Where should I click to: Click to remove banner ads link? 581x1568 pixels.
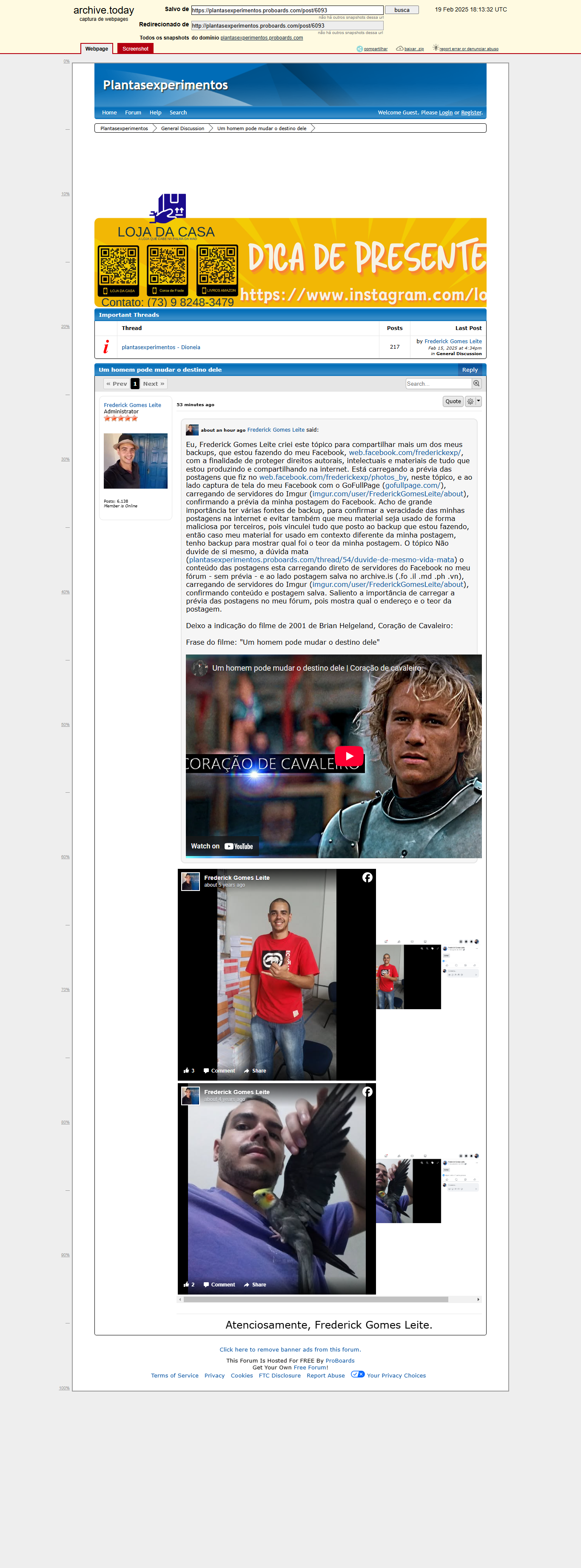pos(290,1349)
